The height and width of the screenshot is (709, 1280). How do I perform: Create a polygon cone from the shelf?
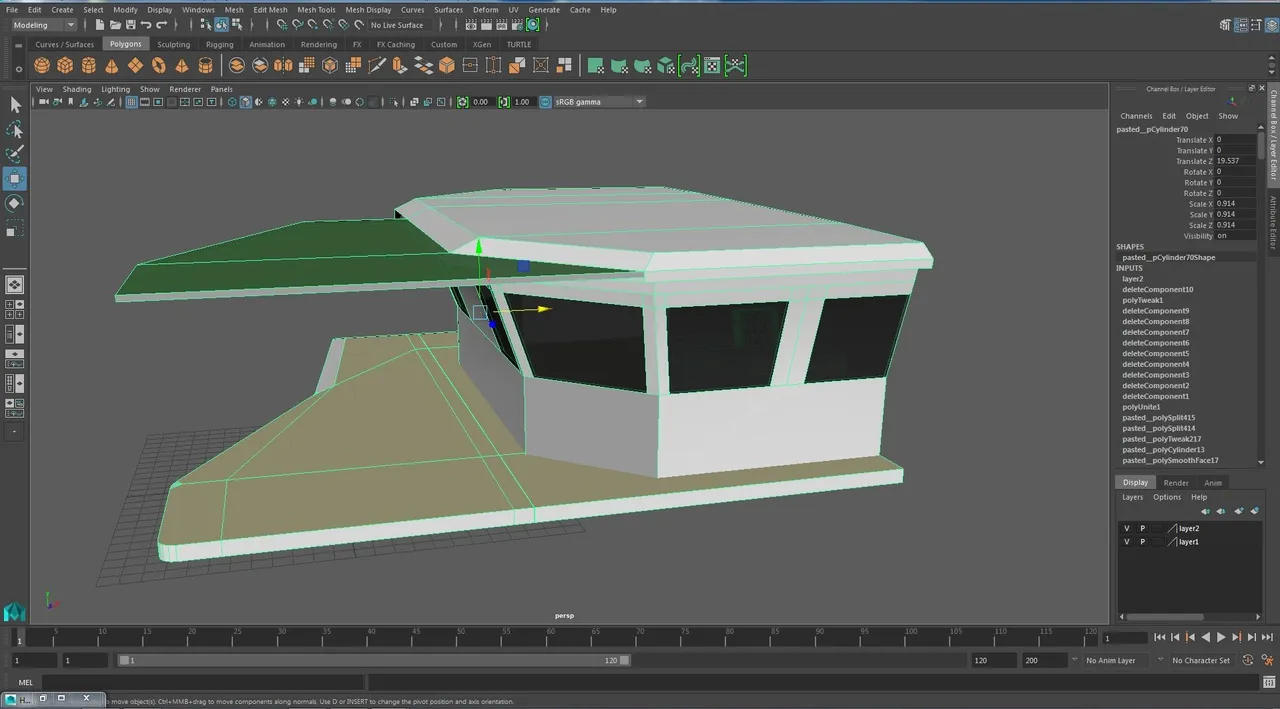point(111,66)
